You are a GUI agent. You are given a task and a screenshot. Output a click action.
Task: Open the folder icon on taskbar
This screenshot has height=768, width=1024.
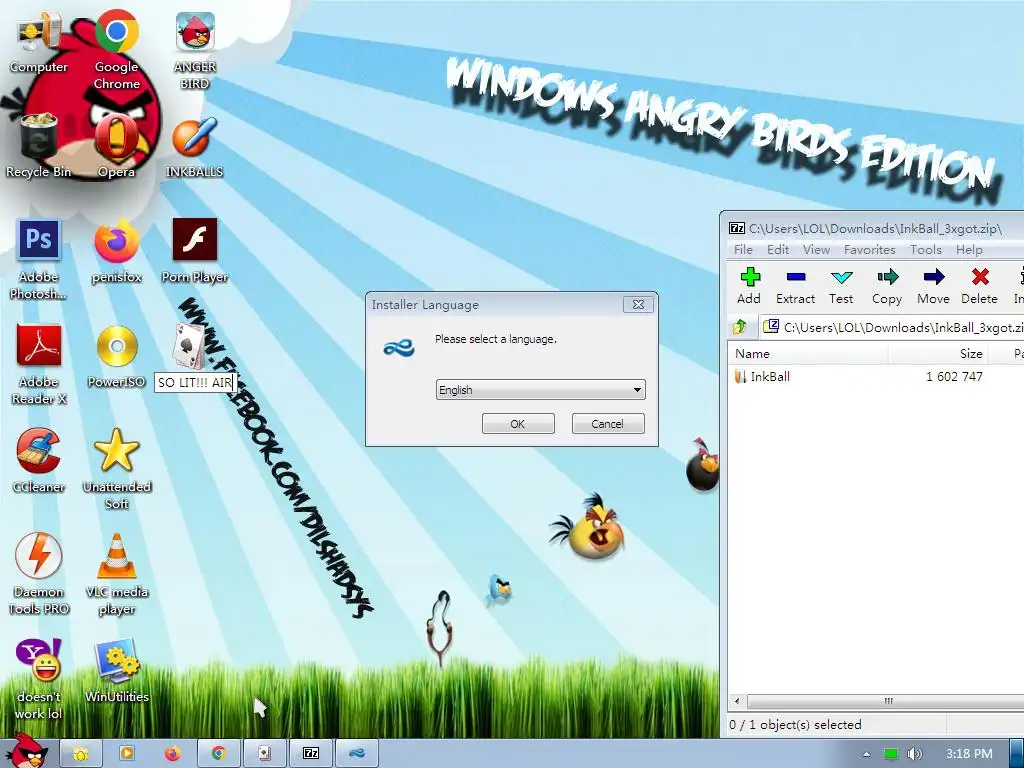[80, 754]
